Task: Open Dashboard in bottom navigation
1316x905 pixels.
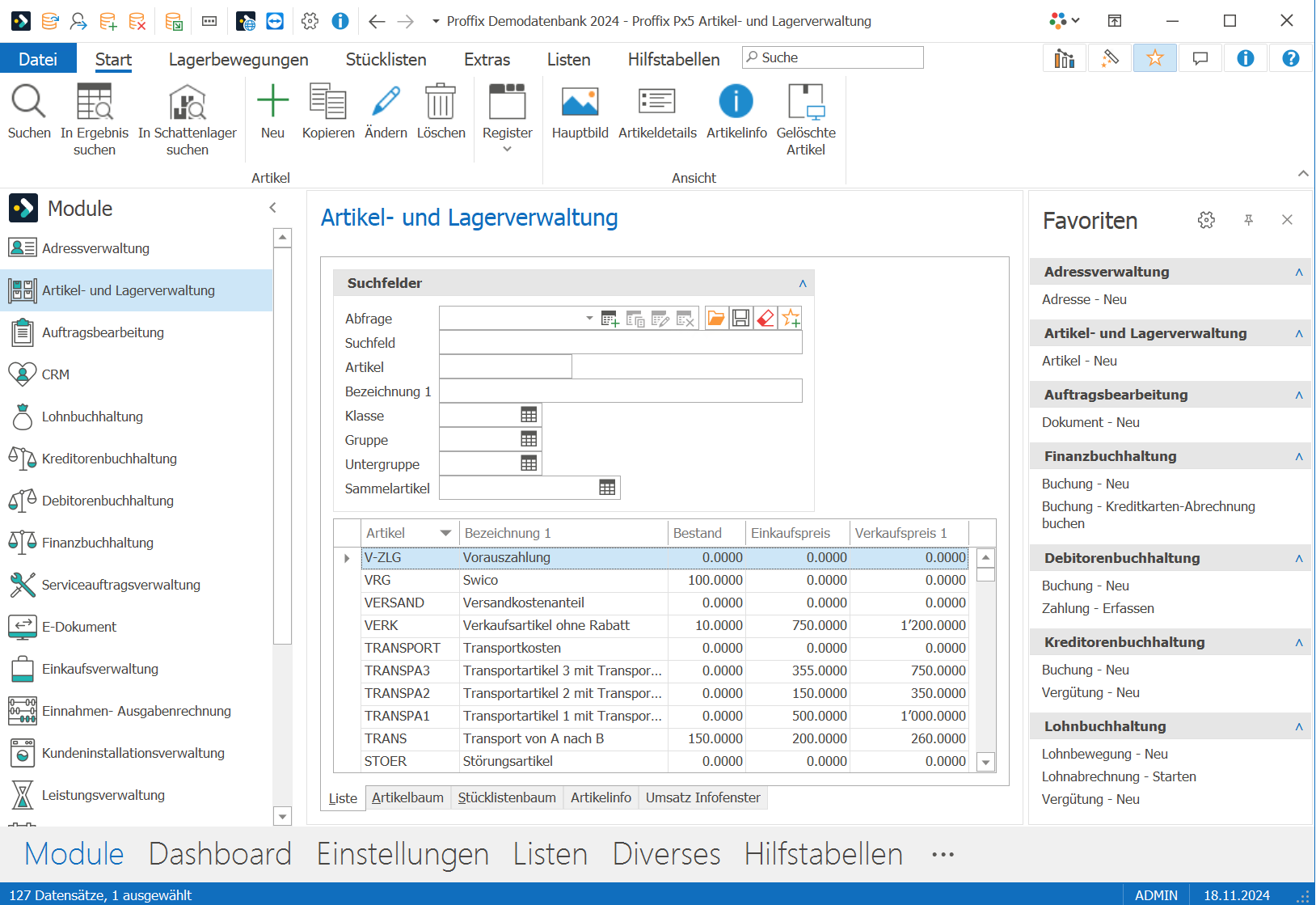Action: 220,854
